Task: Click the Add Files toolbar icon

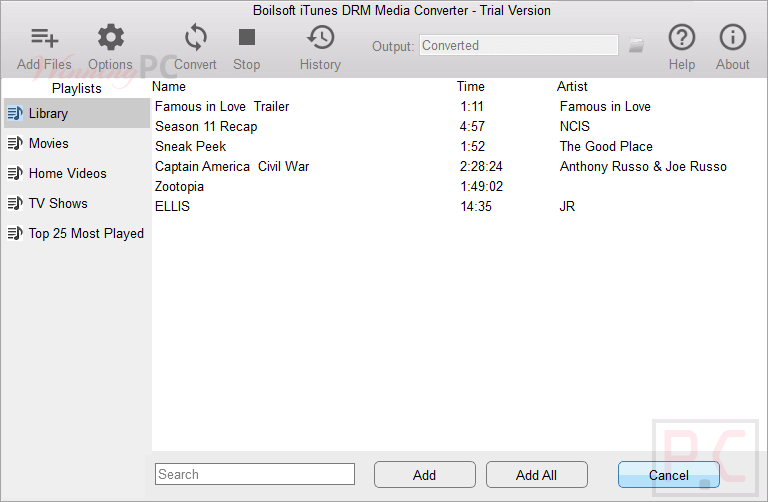Action: click(x=45, y=38)
